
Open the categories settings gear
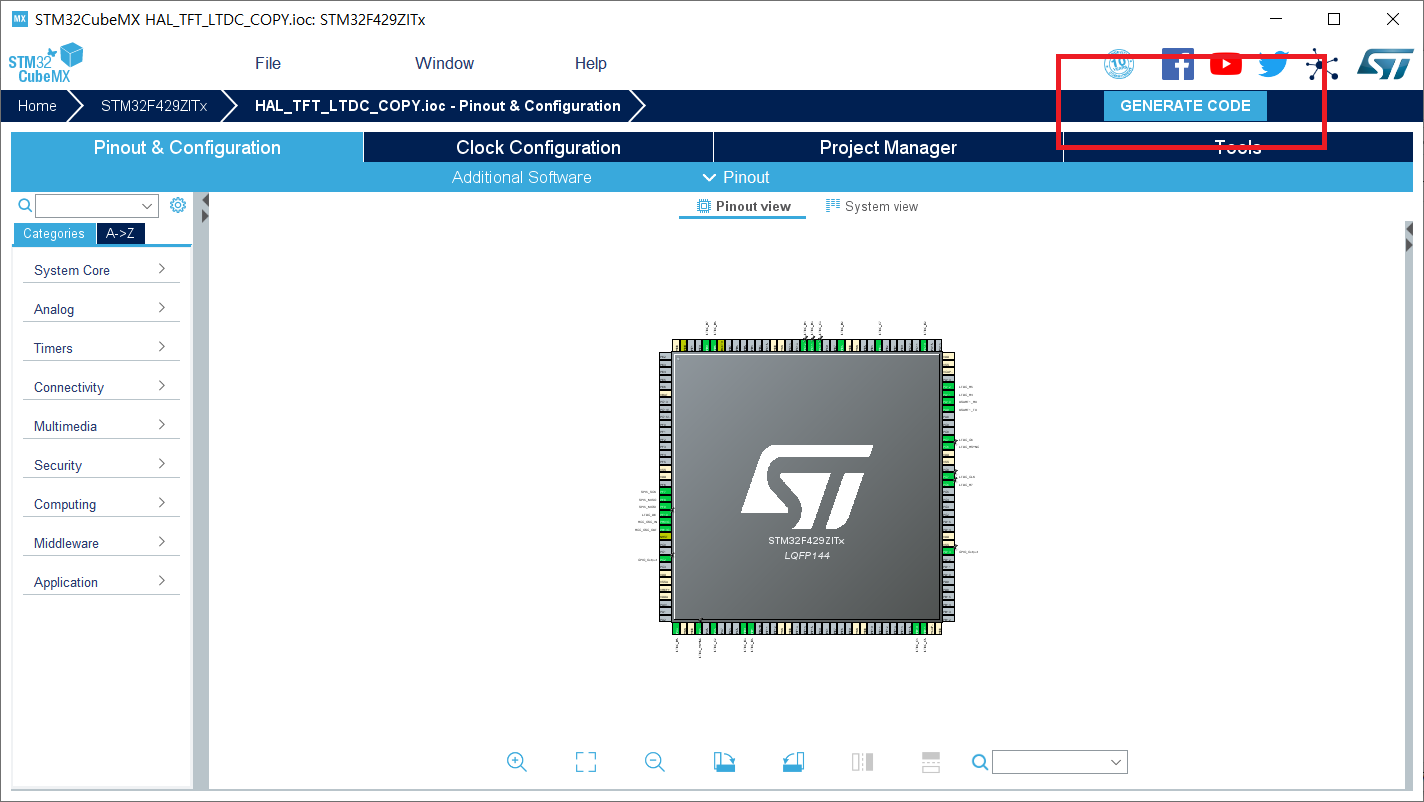pyautogui.click(x=178, y=205)
